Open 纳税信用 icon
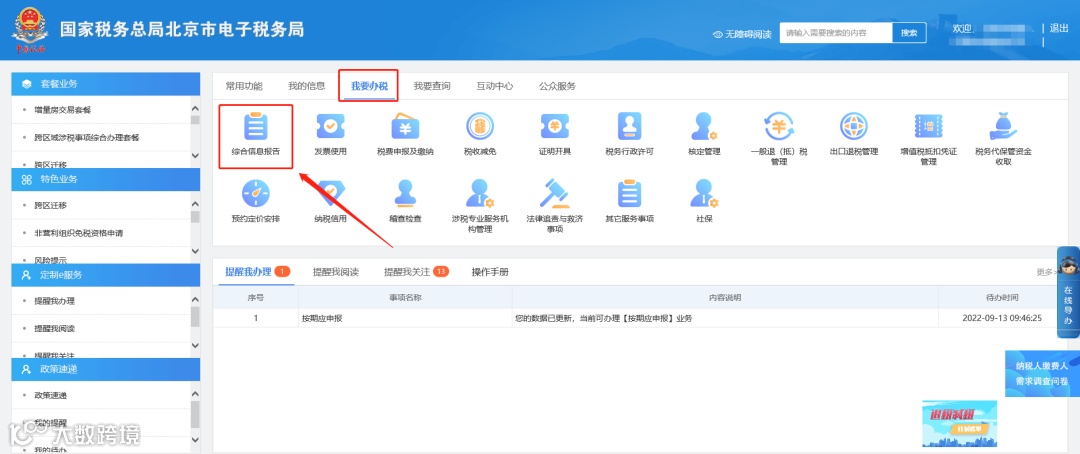This screenshot has height=454, width=1080. (330, 194)
